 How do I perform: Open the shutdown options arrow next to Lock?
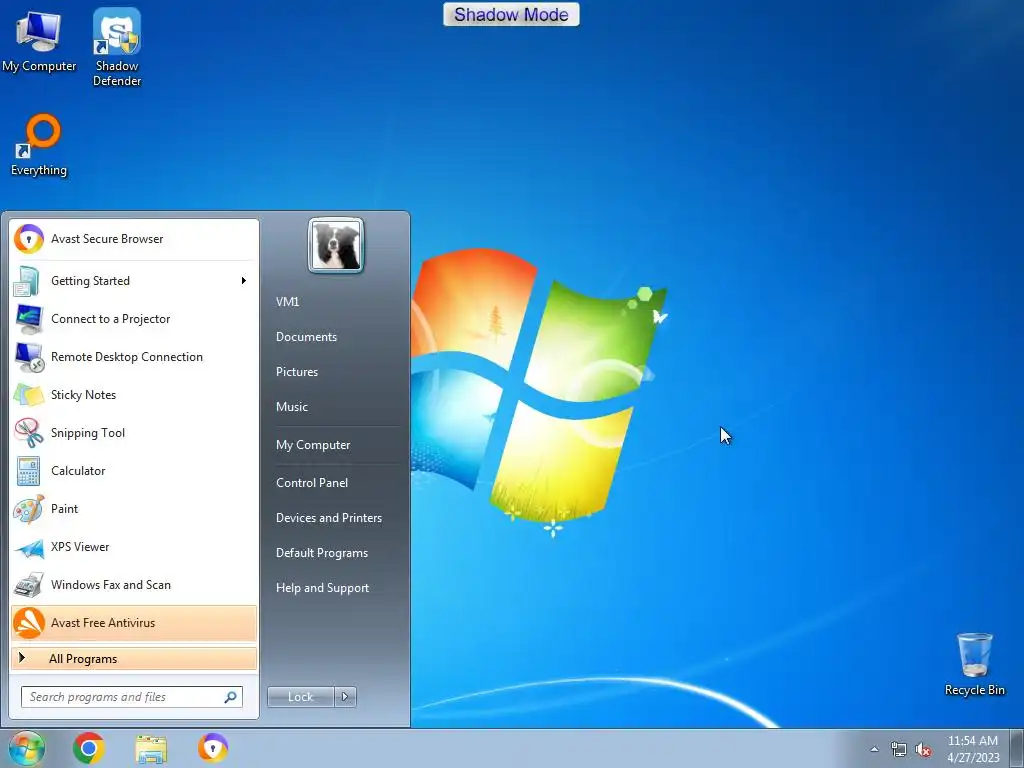[345, 697]
